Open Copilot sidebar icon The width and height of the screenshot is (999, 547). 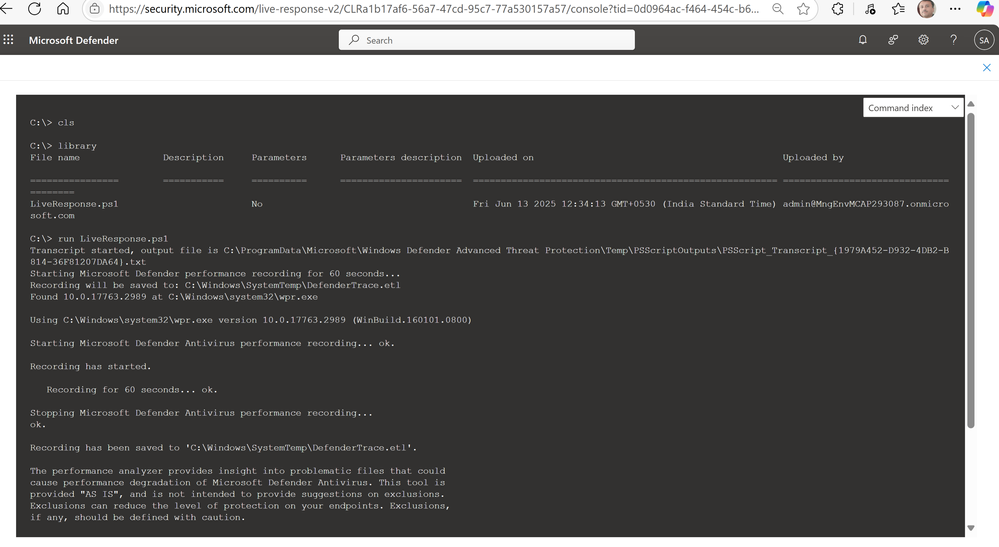985,9
